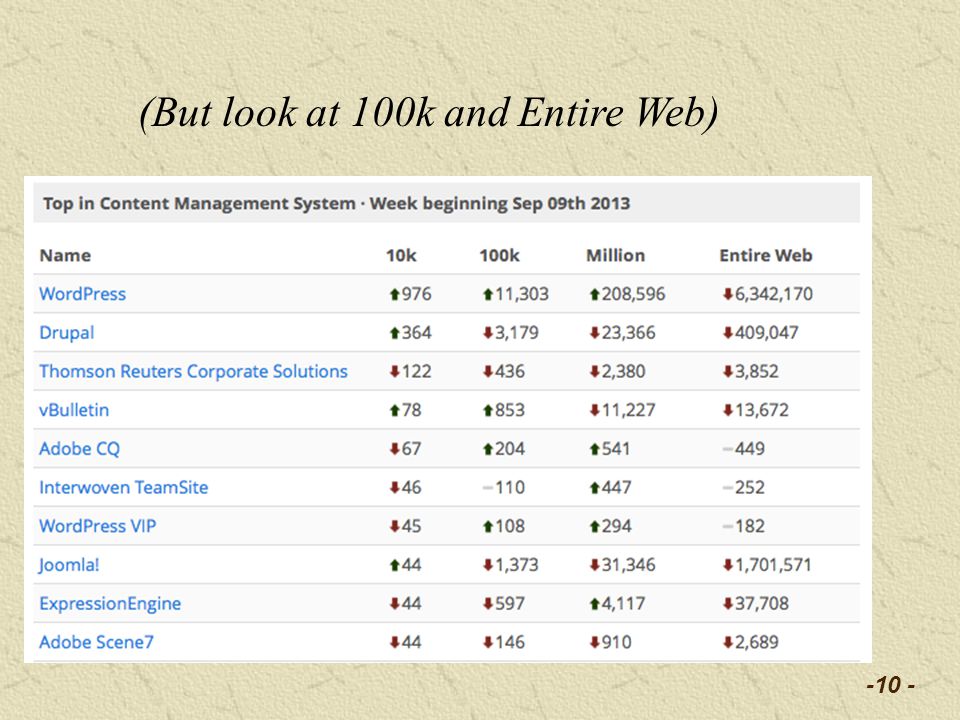Select ExpressionEngine Entire Web value 37,708
This screenshot has width=960, height=720.
pyautogui.click(x=762, y=604)
